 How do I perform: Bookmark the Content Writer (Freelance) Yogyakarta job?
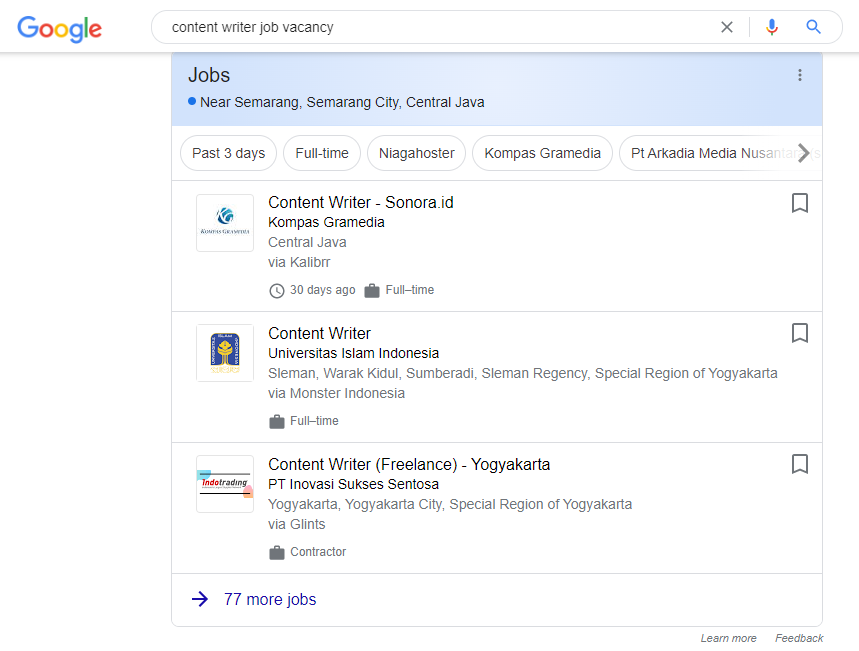tap(799, 464)
